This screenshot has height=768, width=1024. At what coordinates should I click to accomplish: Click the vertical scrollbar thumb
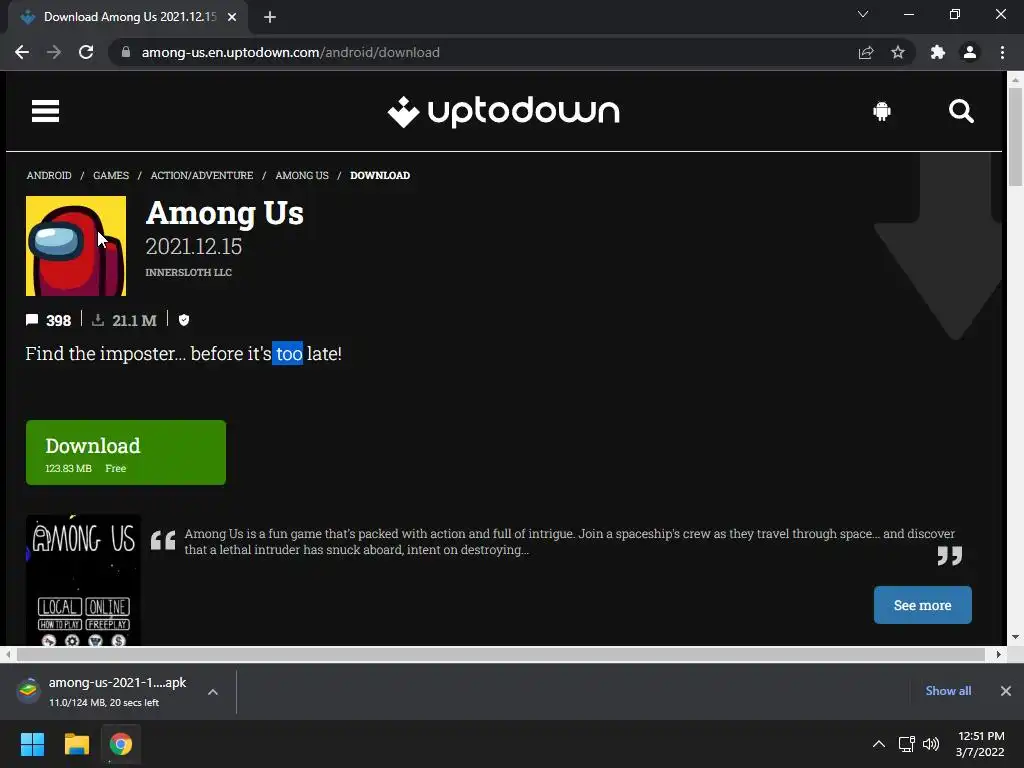point(1016,136)
